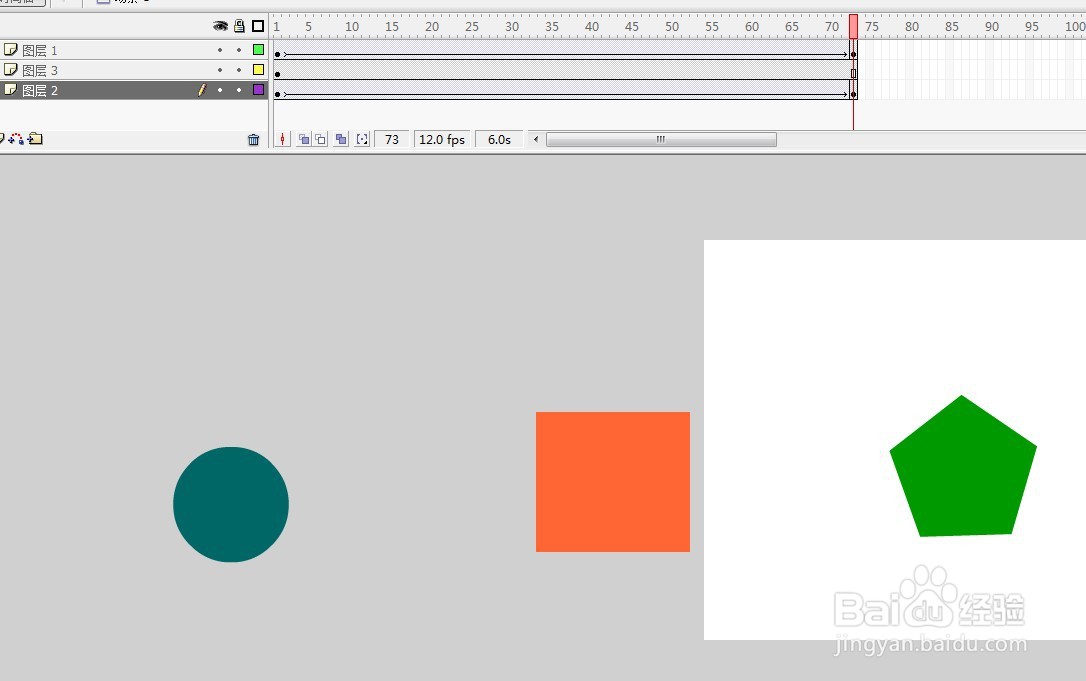Screen dimensions: 1086x681
Task: Toggle visibility dot for 图层 3
Action: click(220, 70)
